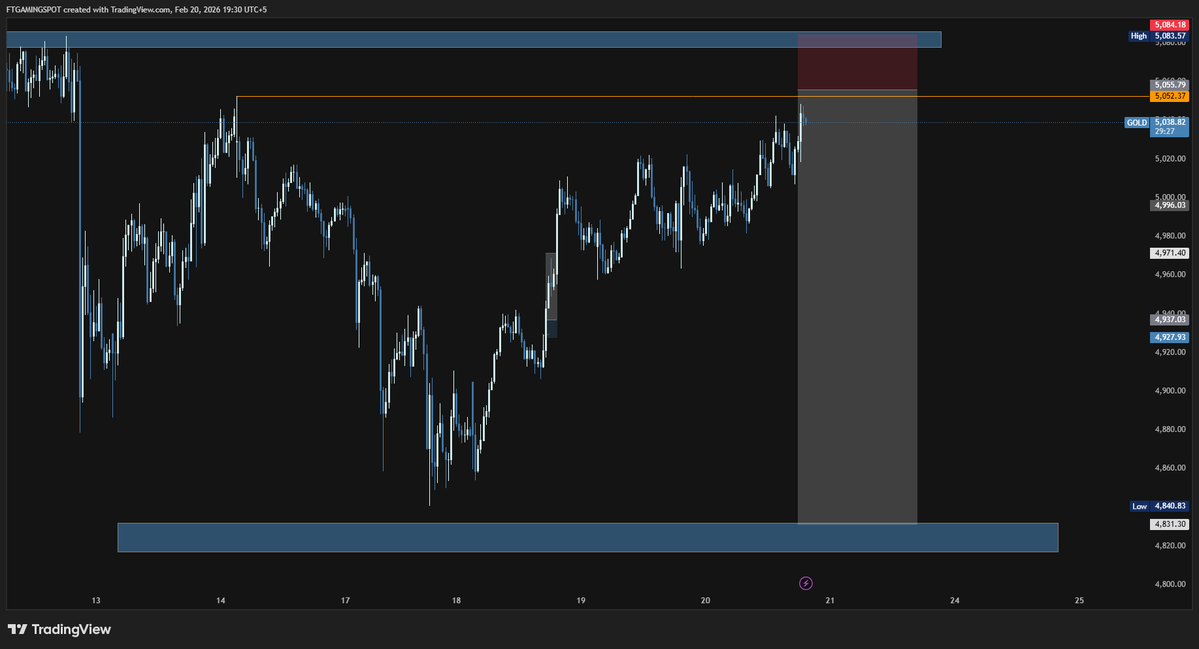Select the 4,996.03 price label
This screenshot has width=1199, height=649.
click(x=1170, y=205)
